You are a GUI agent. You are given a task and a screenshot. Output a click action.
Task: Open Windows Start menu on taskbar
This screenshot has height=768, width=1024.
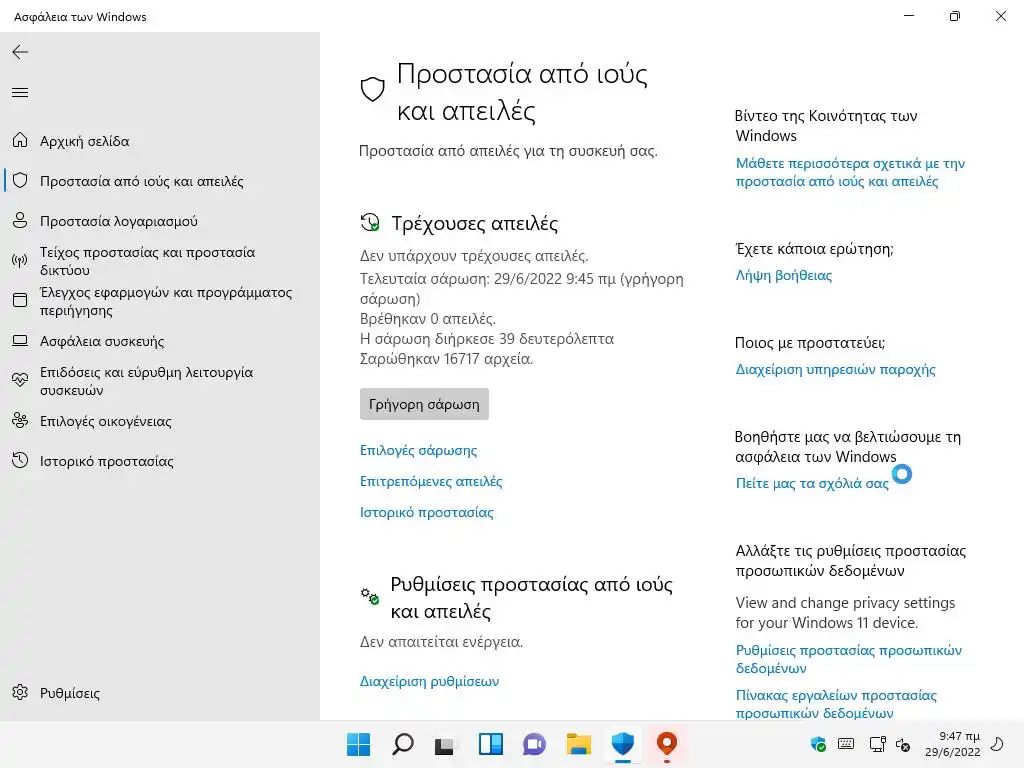359,744
